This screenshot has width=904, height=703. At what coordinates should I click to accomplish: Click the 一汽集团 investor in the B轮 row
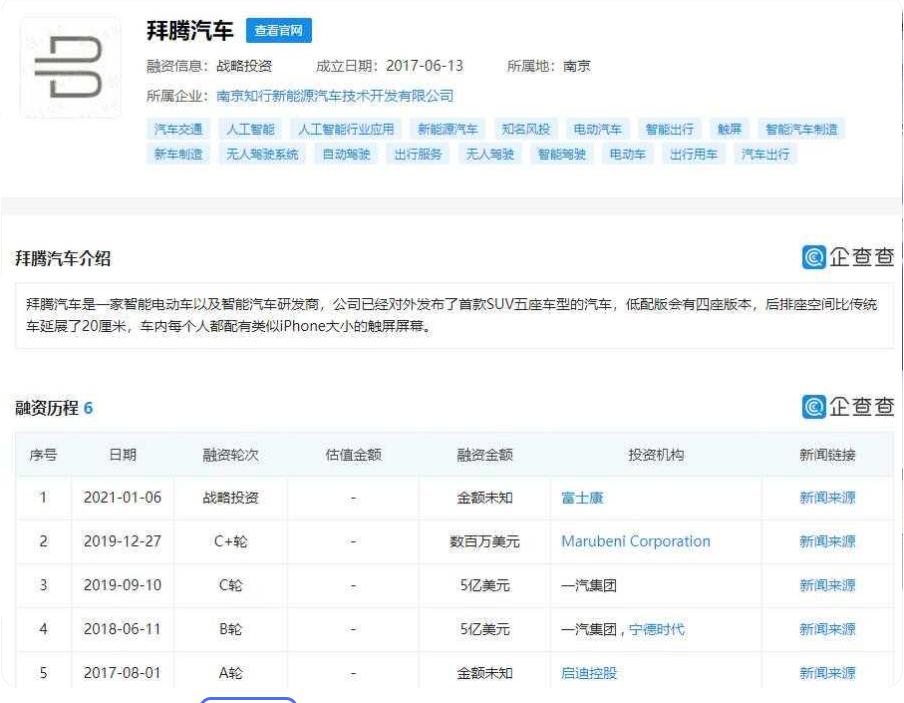(589, 629)
